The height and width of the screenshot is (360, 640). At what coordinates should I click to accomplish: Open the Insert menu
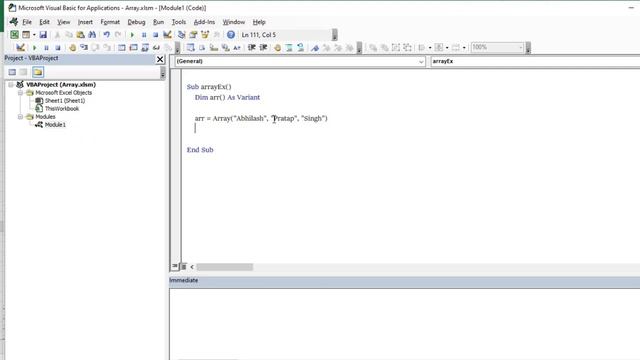click(85, 22)
